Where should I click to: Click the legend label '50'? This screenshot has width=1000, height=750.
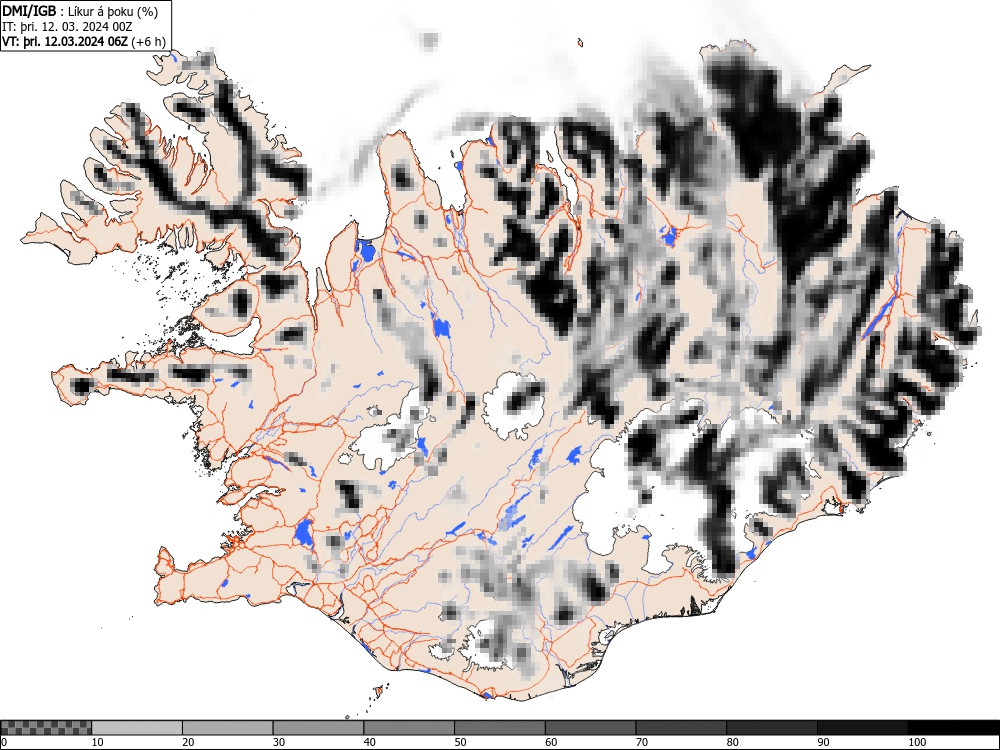[460, 742]
